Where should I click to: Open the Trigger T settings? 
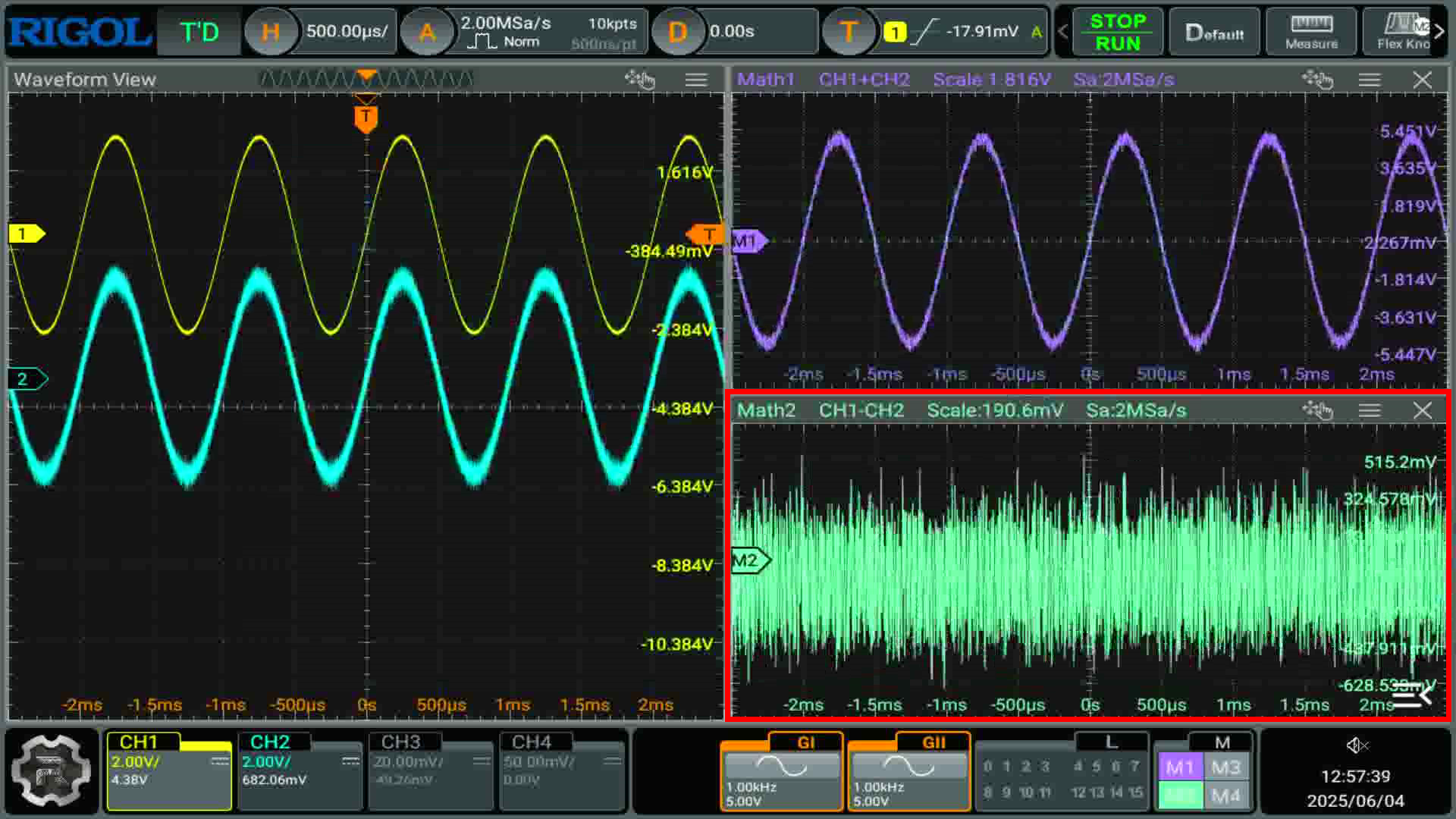click(849, 32)
